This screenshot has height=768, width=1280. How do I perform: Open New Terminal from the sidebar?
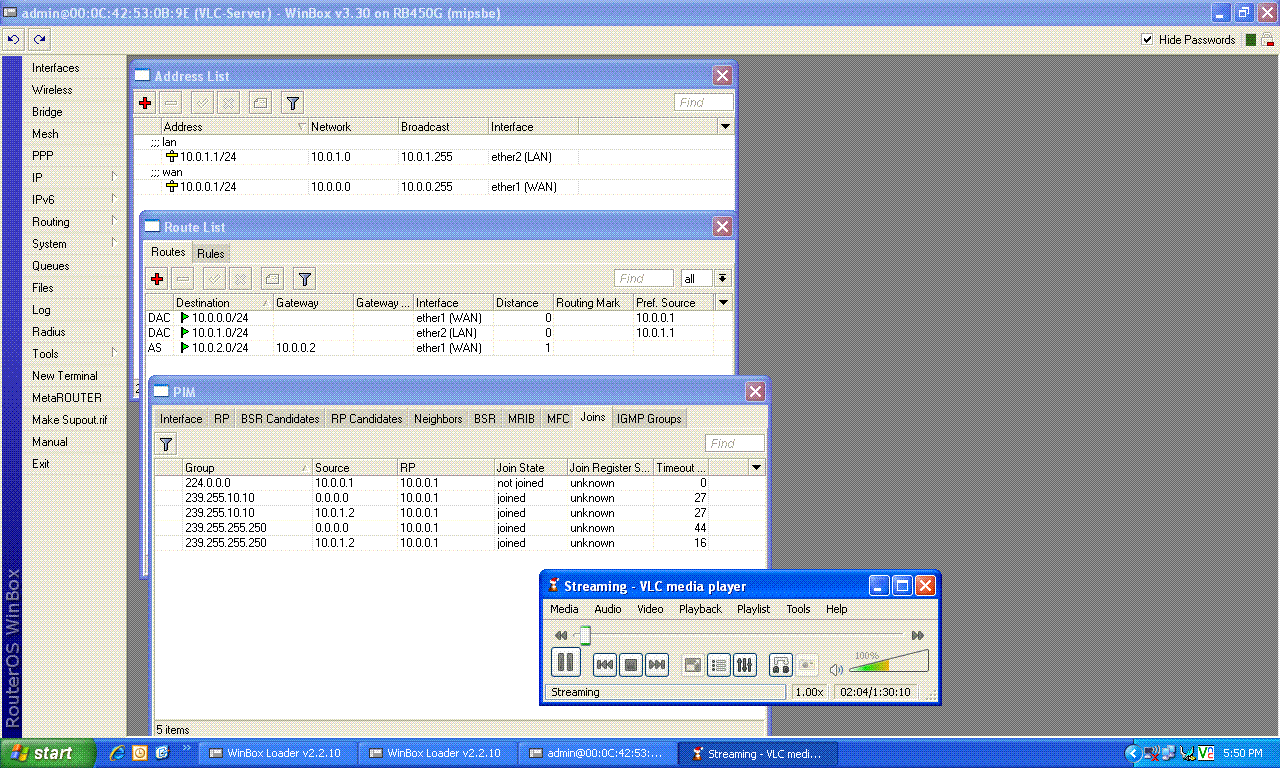(x=64, y=375)
